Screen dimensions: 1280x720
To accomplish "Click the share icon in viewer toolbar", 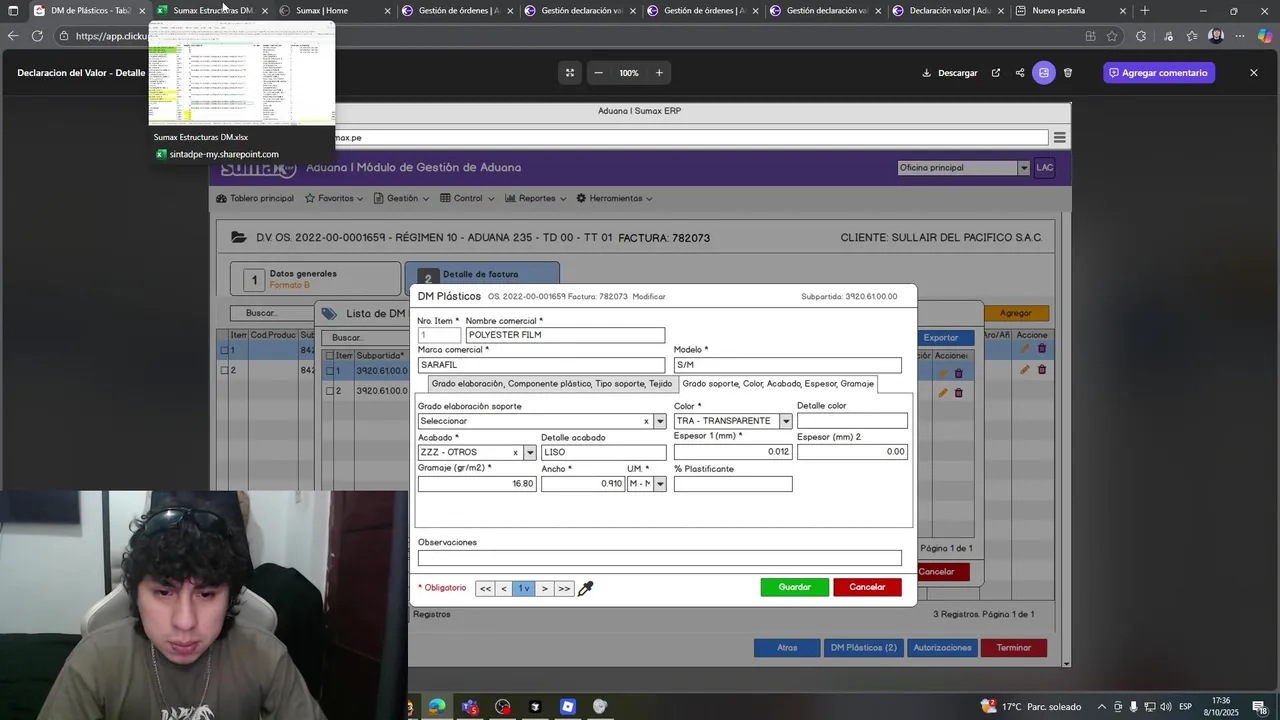I will coord(1020,73).
